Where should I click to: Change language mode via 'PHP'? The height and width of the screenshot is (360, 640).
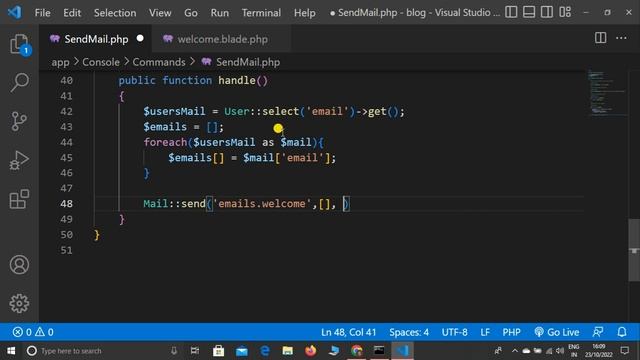pos(511,332)
